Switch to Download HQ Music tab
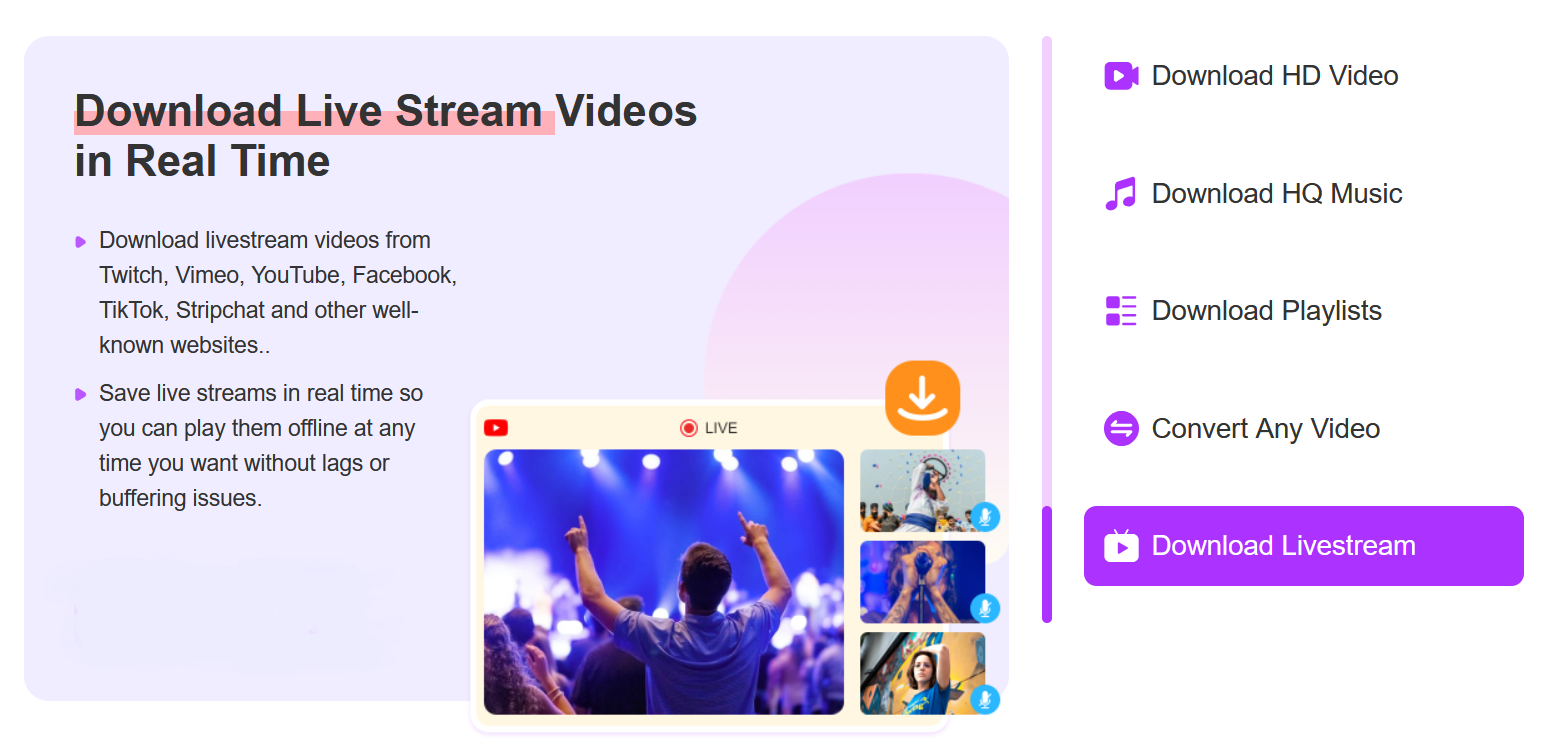The height and width of the screenshot is (749, 1551). point(1304,193)
